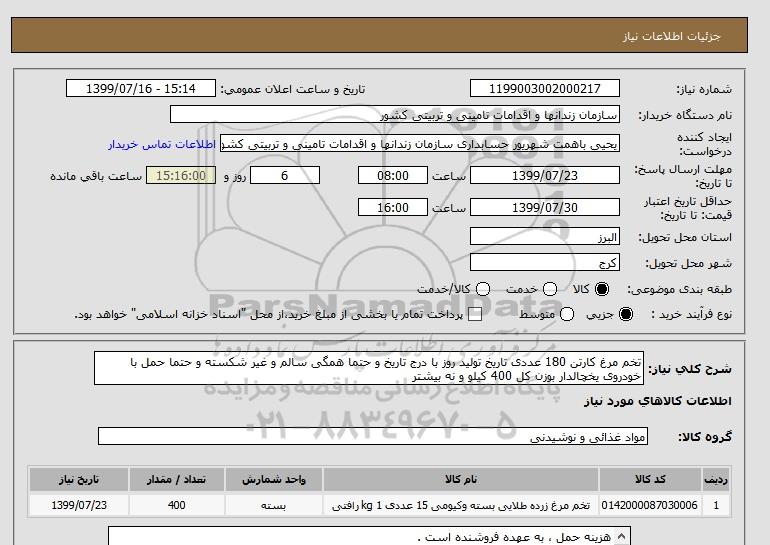Select the خدمت category radio button
This screenshot has height=545, width=770.
pyautogui.click(x=550, y=289)
